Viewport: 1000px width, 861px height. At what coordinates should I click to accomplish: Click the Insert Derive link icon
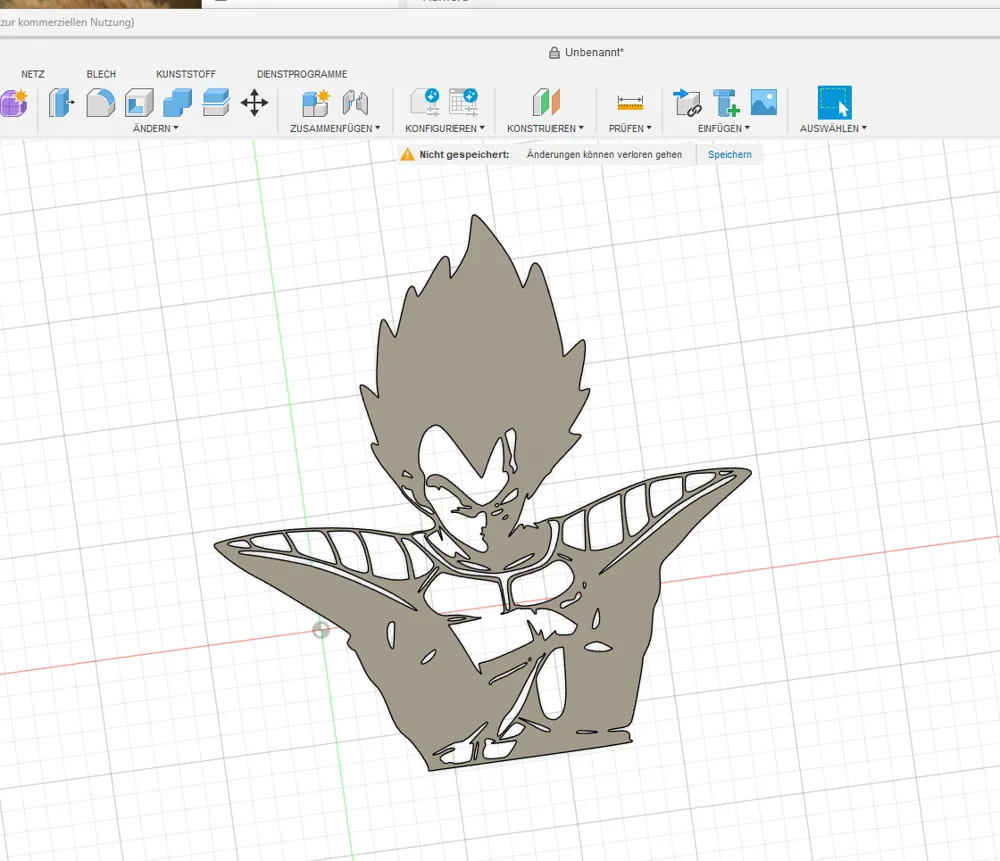(x=688, y=102)
